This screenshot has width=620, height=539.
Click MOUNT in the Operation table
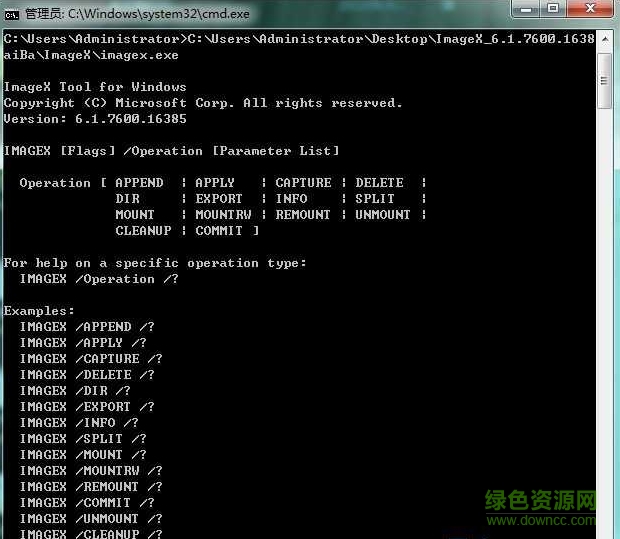coord(135,215)
